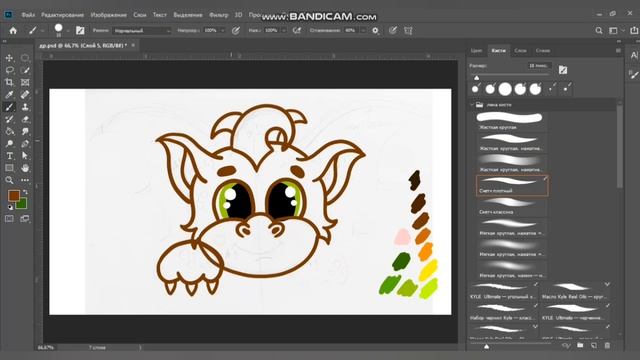Click the Home button in options bar

point(13,31)
